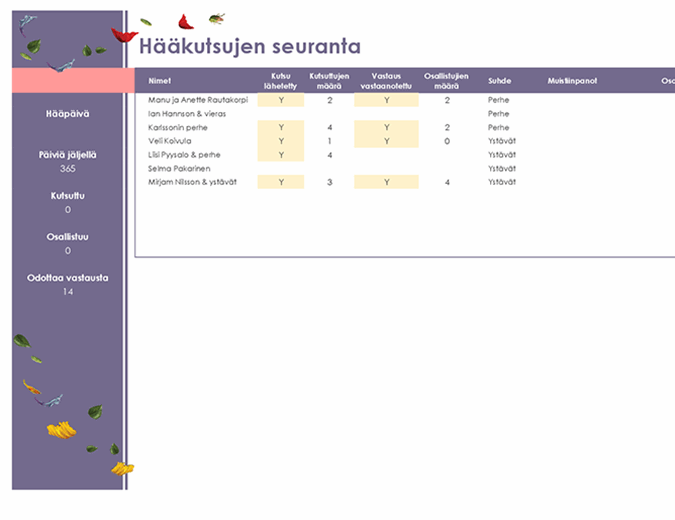The image size is (675, 520).
Task: Toggle 'Vastaus vastaanotettu' Y for Karlssonin perhe
Action: [x=385, y=128]
